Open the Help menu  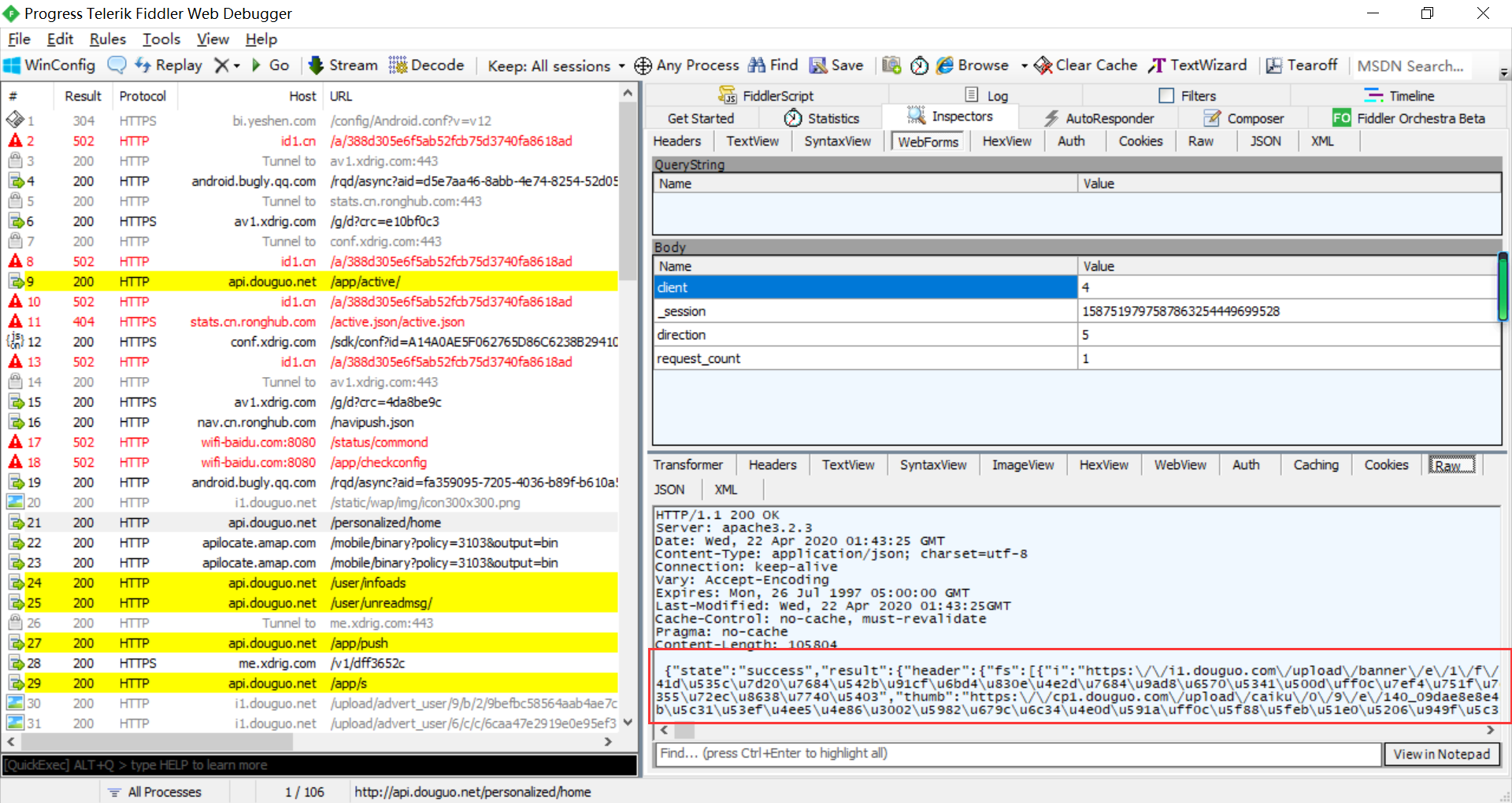(x=261, y=39)
